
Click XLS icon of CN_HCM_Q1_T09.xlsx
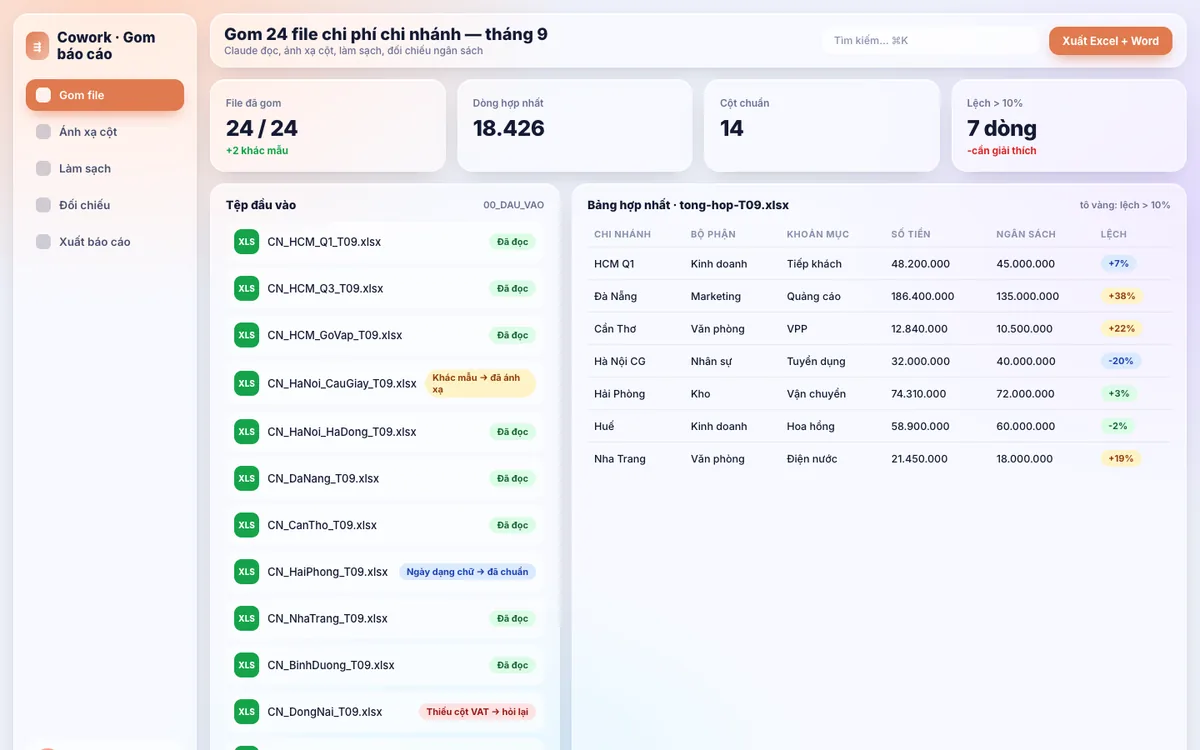pos(246,242)
